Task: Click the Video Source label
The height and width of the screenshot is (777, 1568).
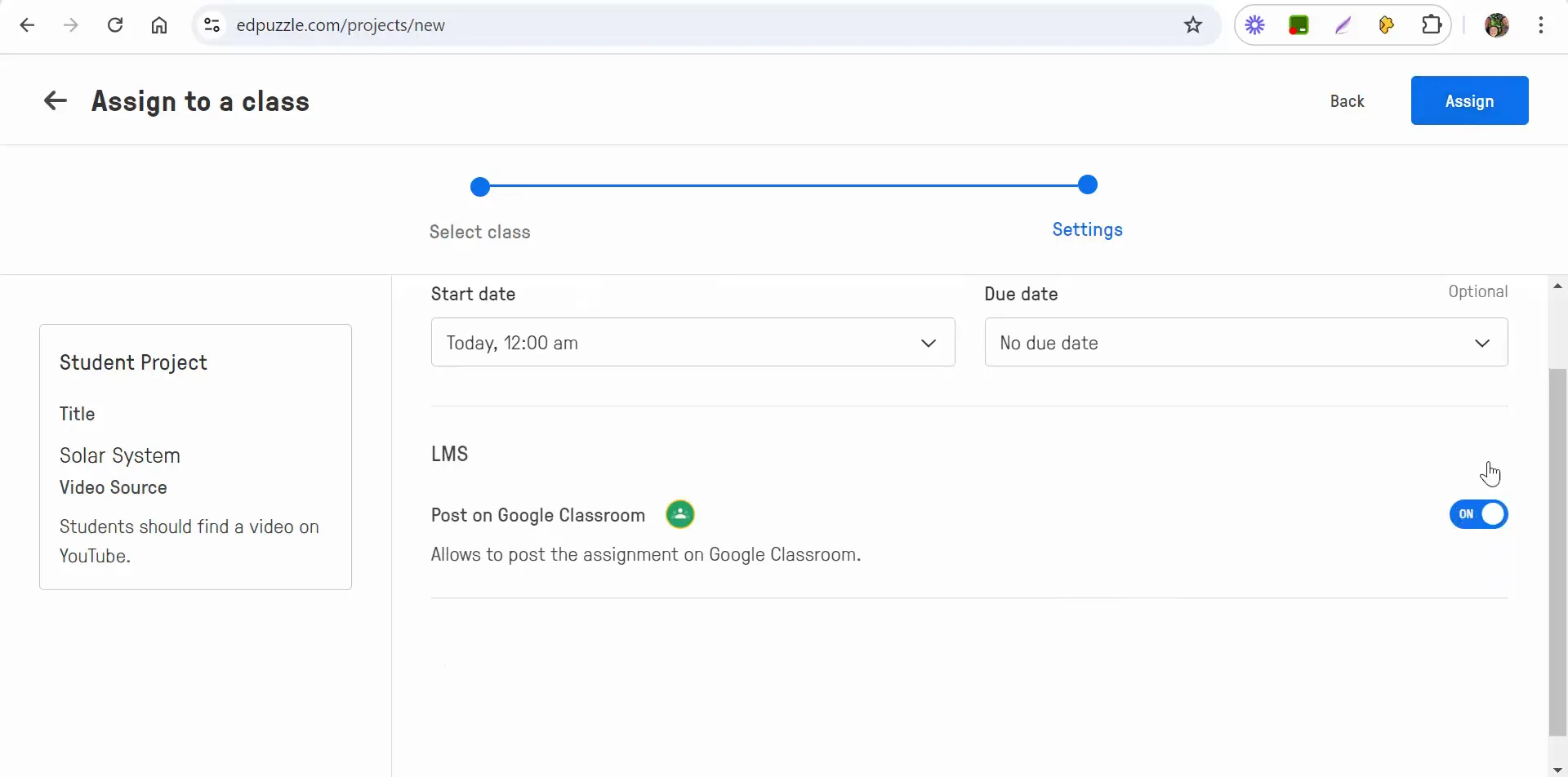Action: point(113,487)
